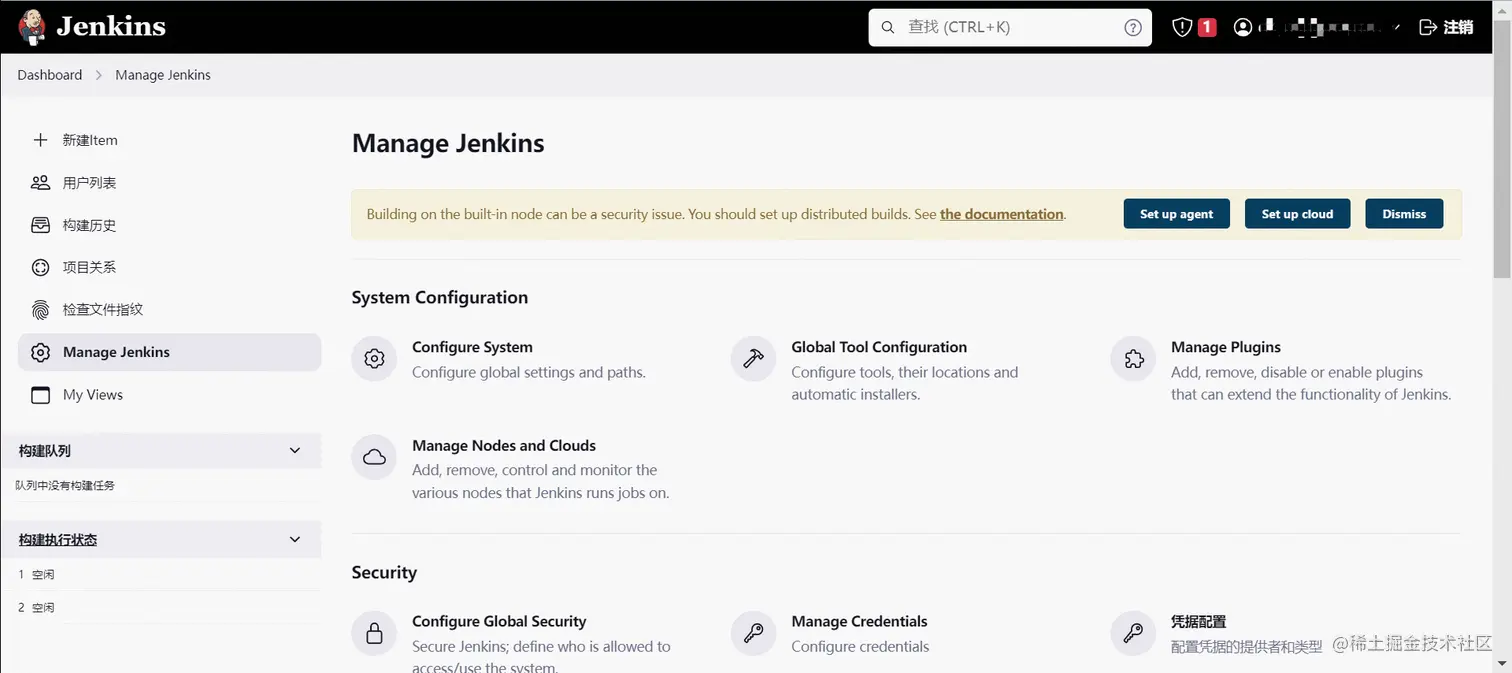Screen dimensions: 1512x673
Task: Click the Manage Nodes and Clouds cloud icon
Action: (375, 457)
